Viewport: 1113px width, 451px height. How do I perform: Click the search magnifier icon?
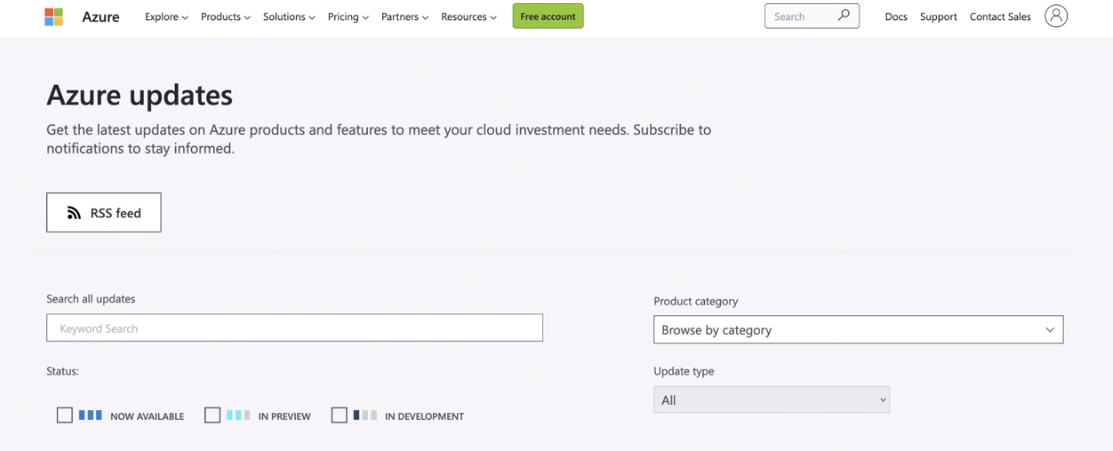(x=843, y=15)
